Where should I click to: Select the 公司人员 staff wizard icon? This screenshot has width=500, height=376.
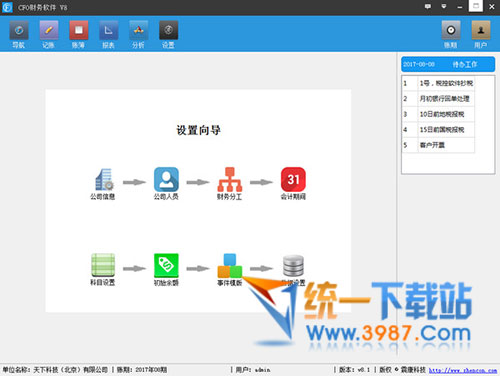166,179
